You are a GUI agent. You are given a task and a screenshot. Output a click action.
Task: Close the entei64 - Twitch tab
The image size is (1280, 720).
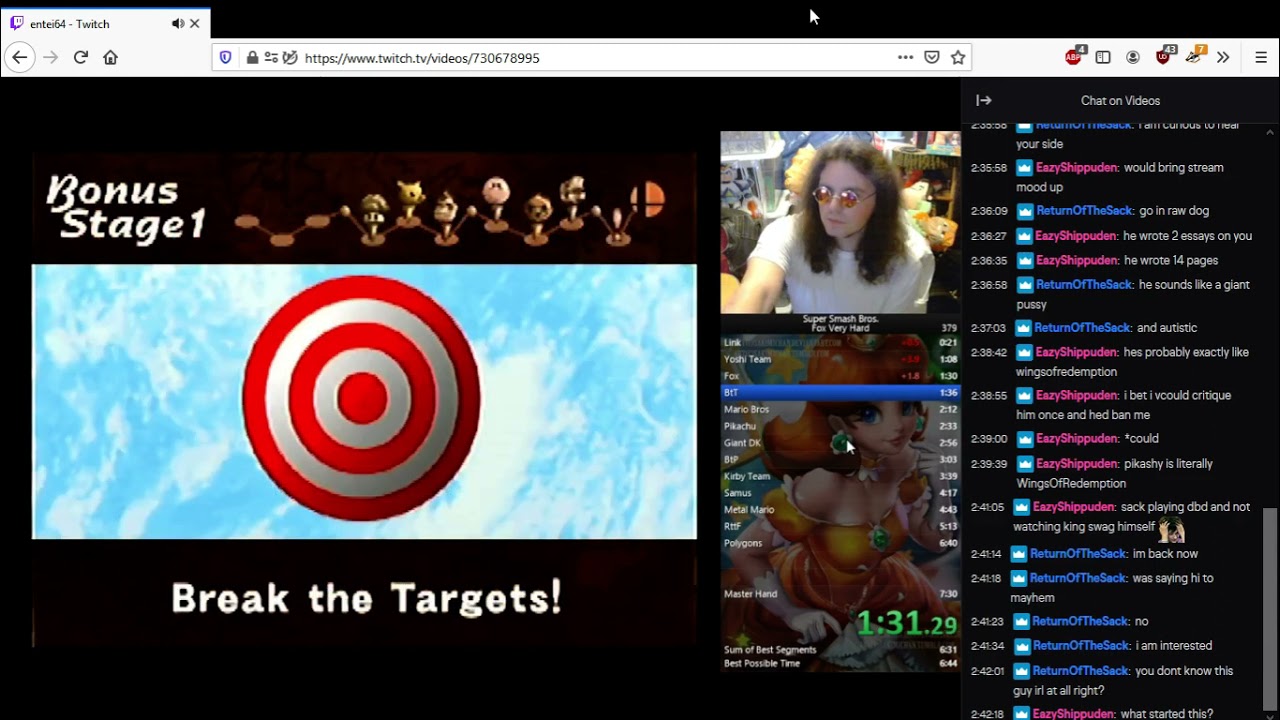(x=195, y=23)
